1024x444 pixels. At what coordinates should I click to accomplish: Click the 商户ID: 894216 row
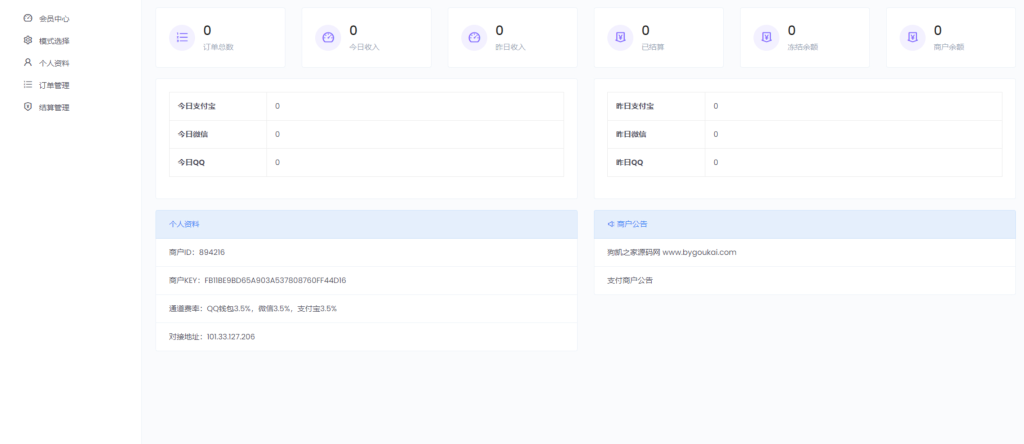coord(366,252)
